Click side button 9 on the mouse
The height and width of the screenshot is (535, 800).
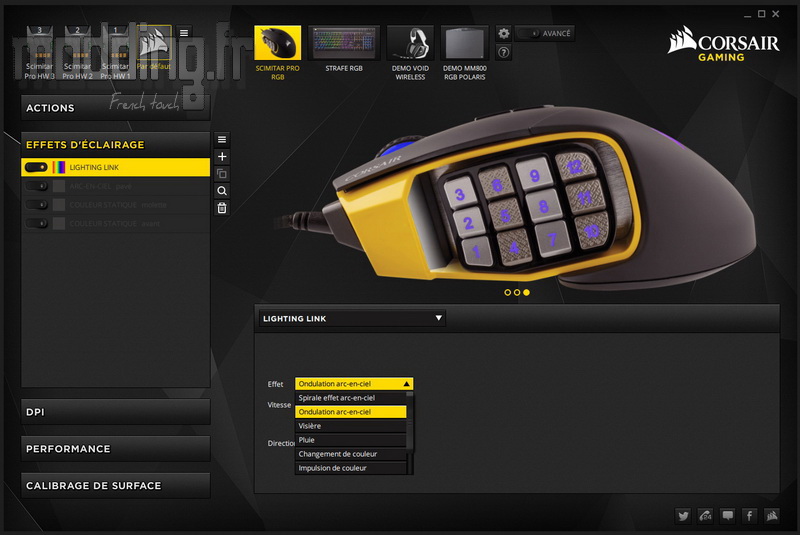click(x=534, y=175)
